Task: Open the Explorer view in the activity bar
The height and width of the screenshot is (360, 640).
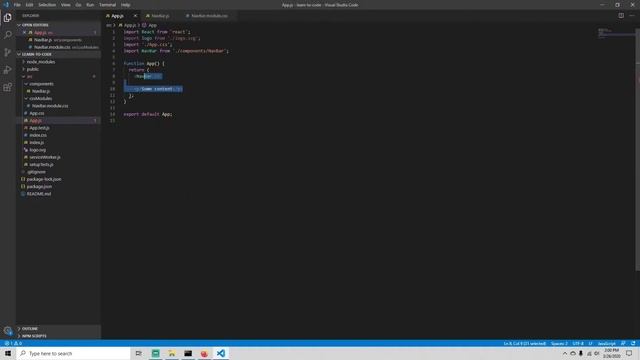Action: 7,18
